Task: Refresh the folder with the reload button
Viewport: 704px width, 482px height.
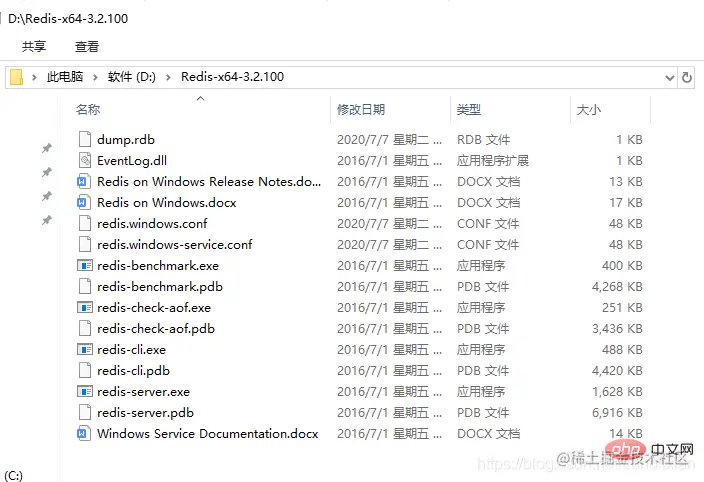Action: (x=686, y=77)
